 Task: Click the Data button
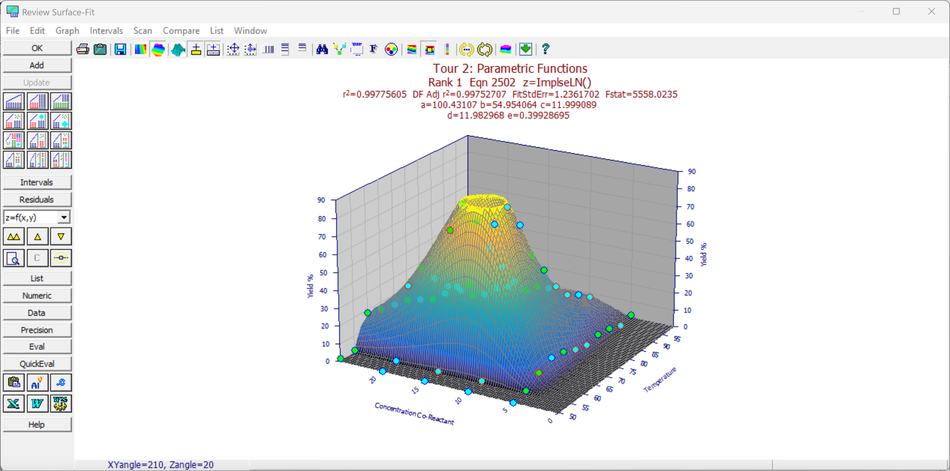click(37, 313)
